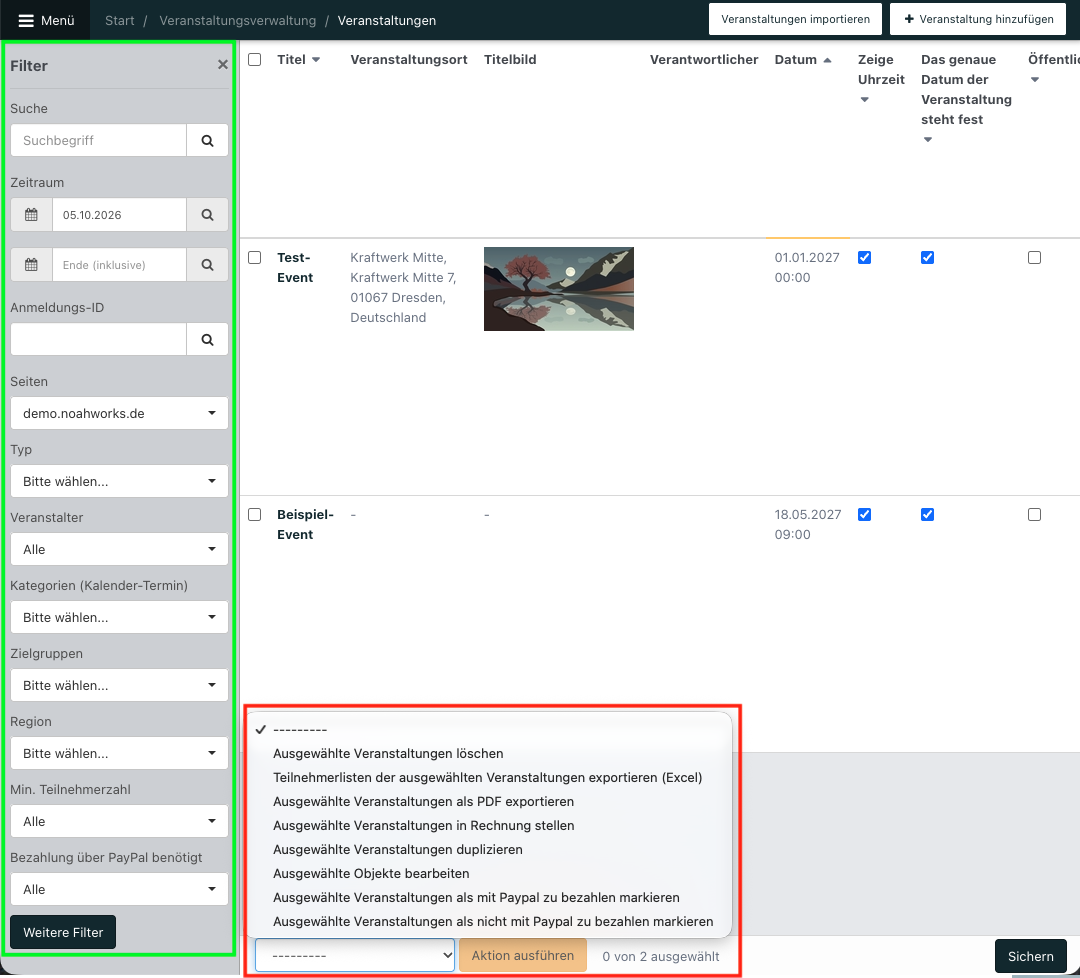
Task: Click the '0 von 2 ausgewählt' text
Action: [x=661, y=956]
